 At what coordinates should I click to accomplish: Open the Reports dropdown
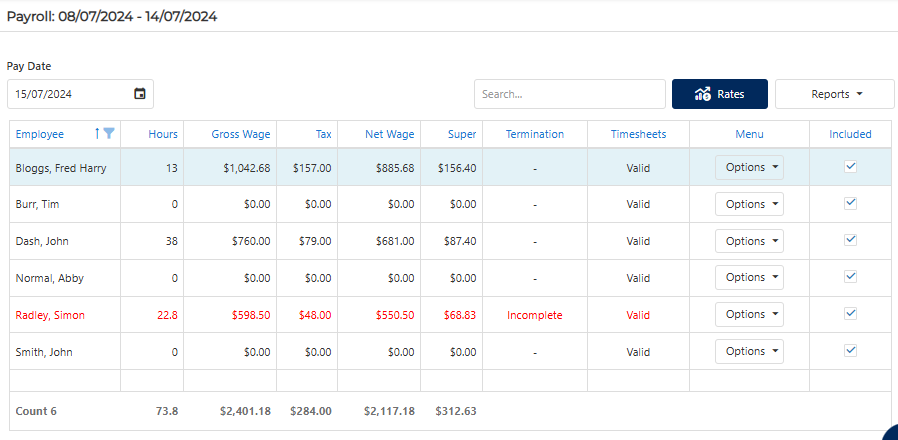coord(836,94)
